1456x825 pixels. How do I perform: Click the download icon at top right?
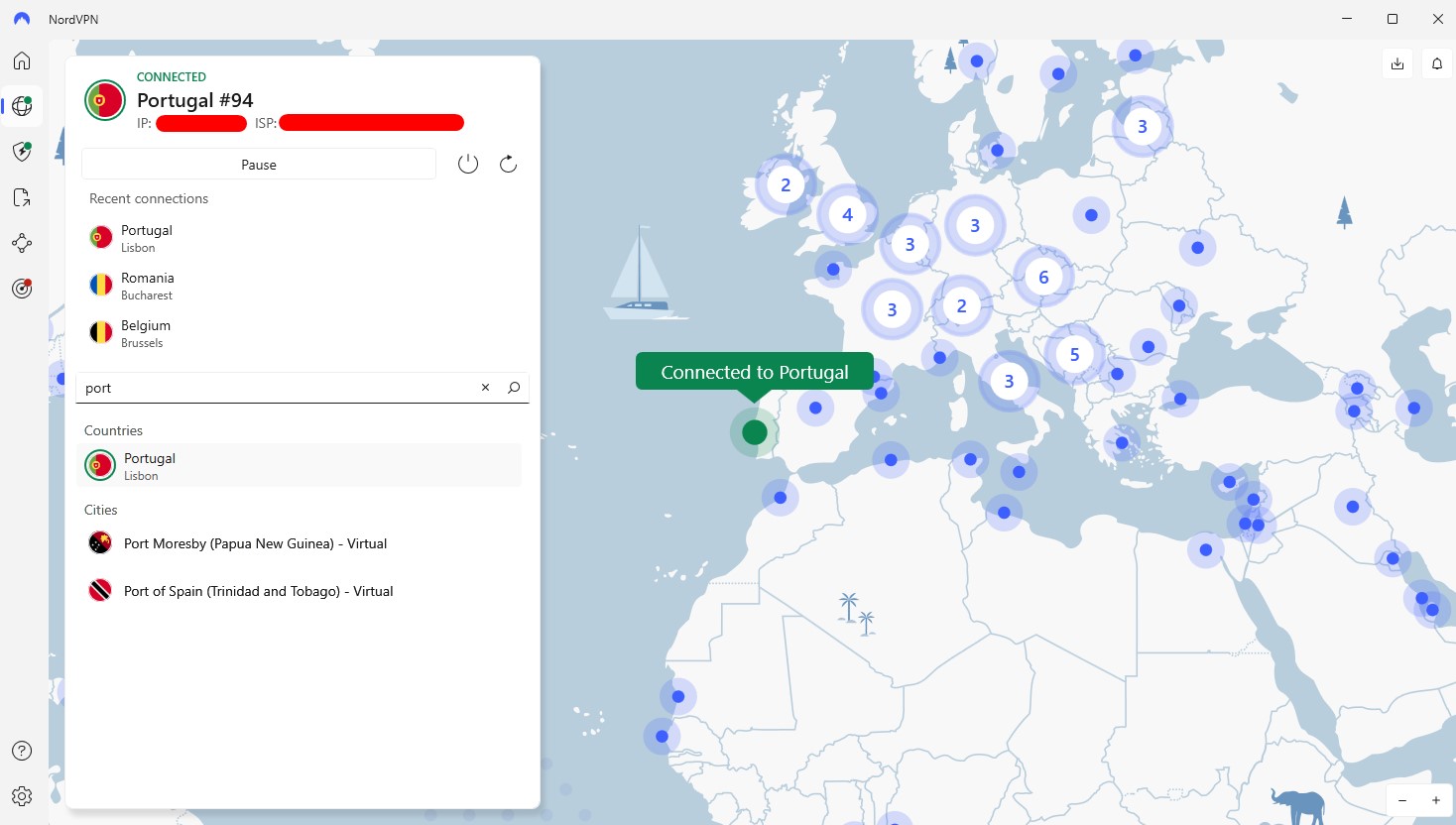(x=1397, y=63)
